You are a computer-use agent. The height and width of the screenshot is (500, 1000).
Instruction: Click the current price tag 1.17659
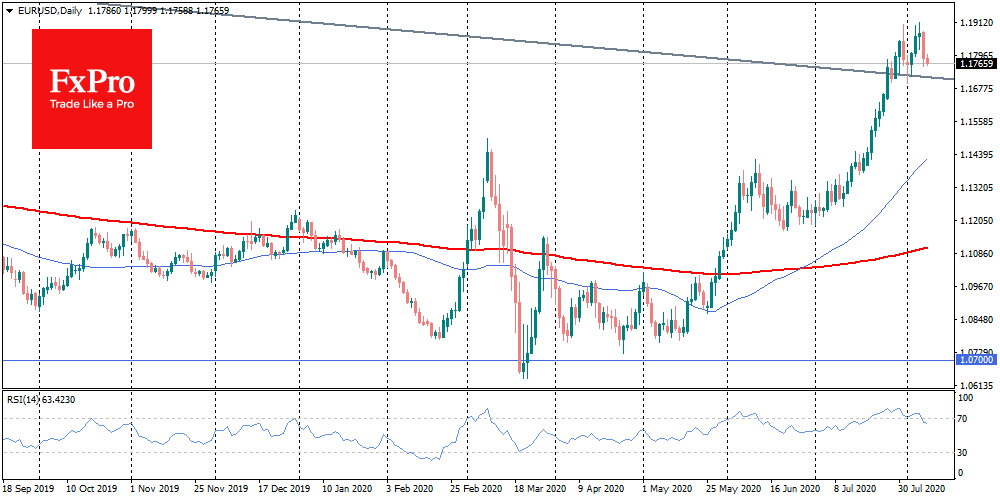(x=976, y=64)
